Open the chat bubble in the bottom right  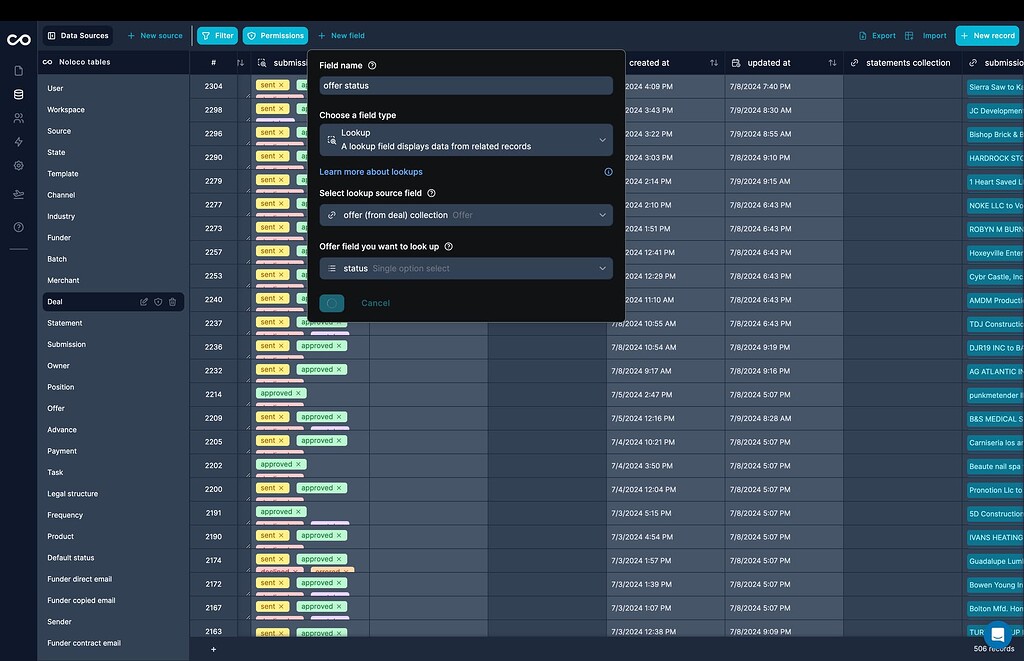point(996,635)
